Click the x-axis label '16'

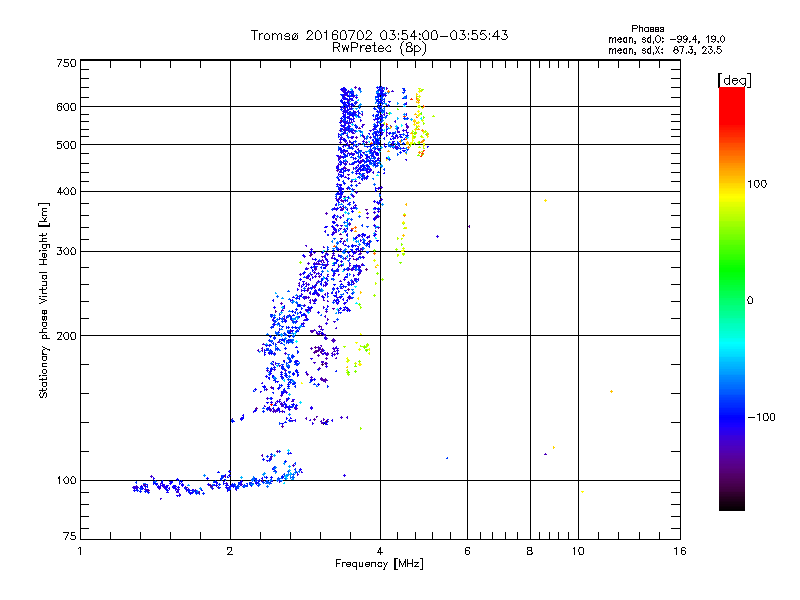click(x=680, y=551)
